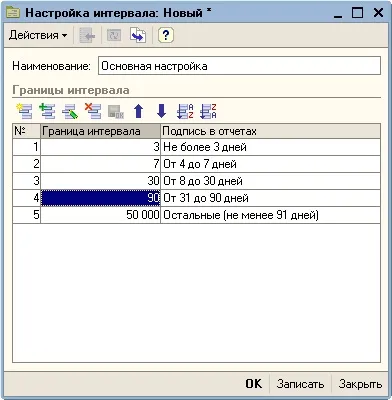Close the window with the title bar X
The height and width of the screenshot is (400, 392).
(x=378, y=13)
